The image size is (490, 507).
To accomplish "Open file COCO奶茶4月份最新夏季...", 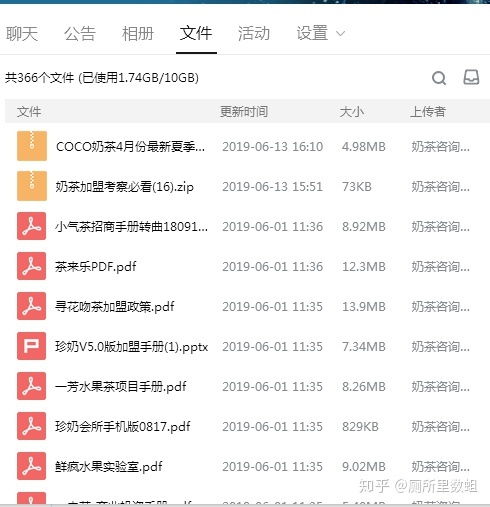I will pyautogui.click(x=131, y=146).
